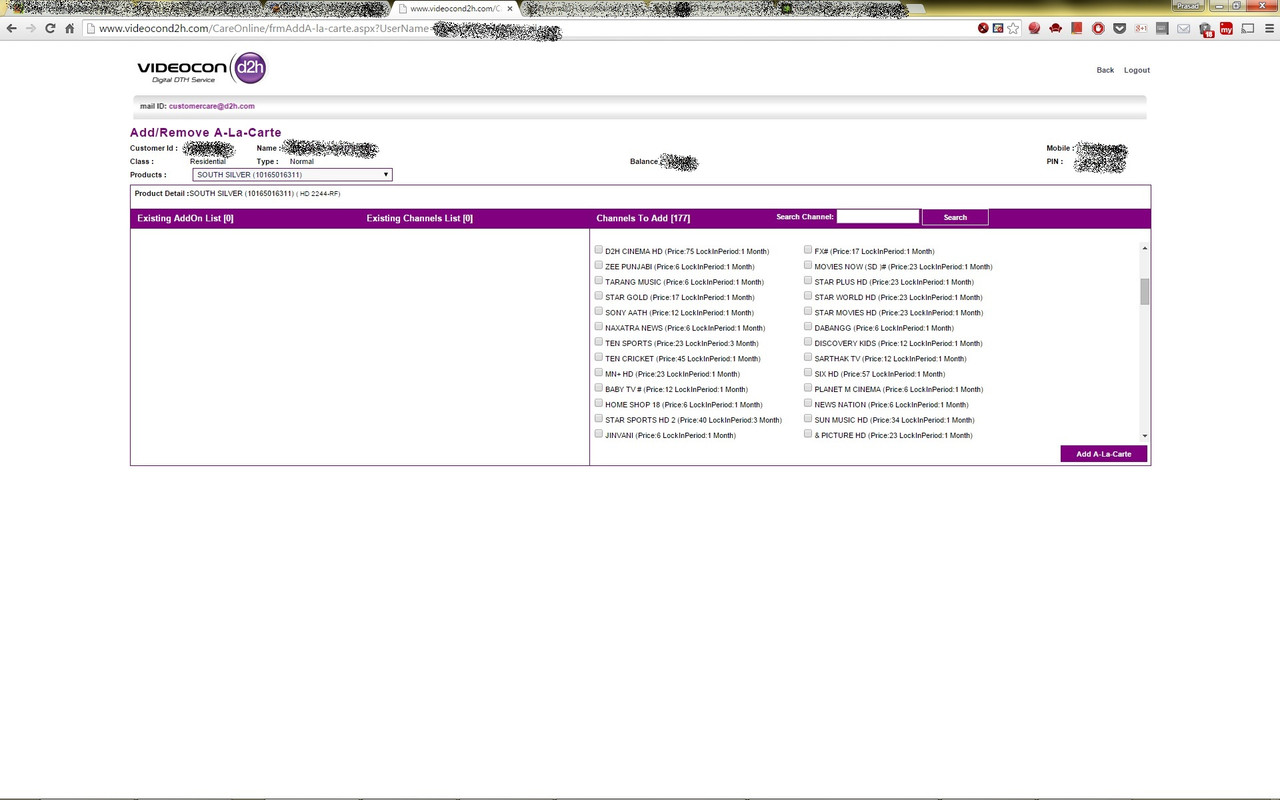Click the Search Channel input field
The height and width of the screenshot is (800, 1280).
pos(878,216)
